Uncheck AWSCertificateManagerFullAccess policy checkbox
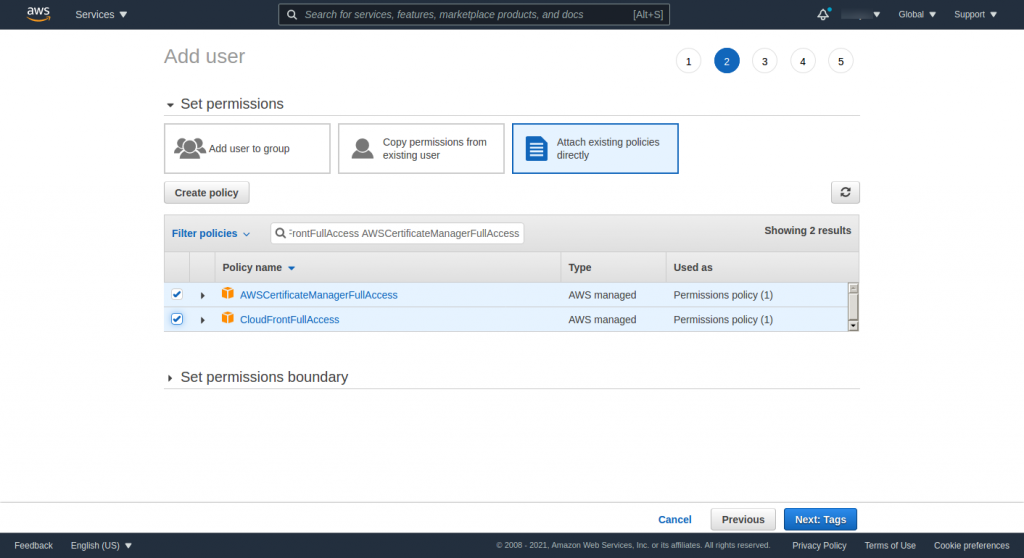Screen dimensions: 1024x558 click(x=177, y=294)
